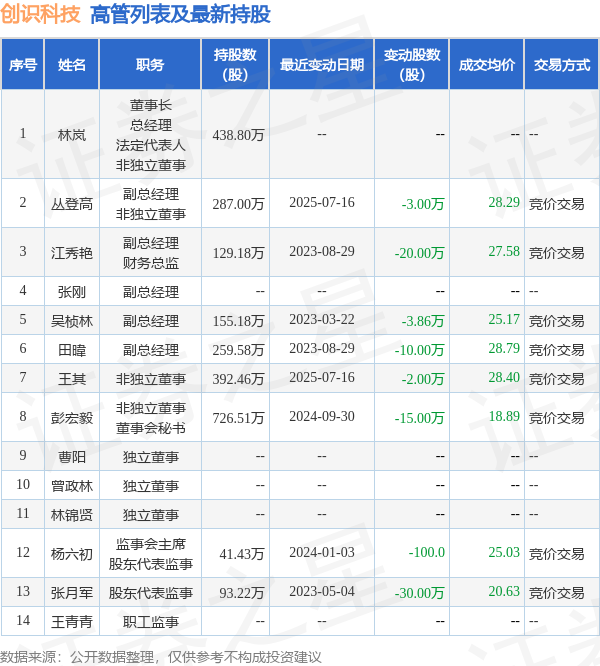Select the 姓名 column header
The height and width of the screenshot is (666, 600).
(x=72, y=65)
